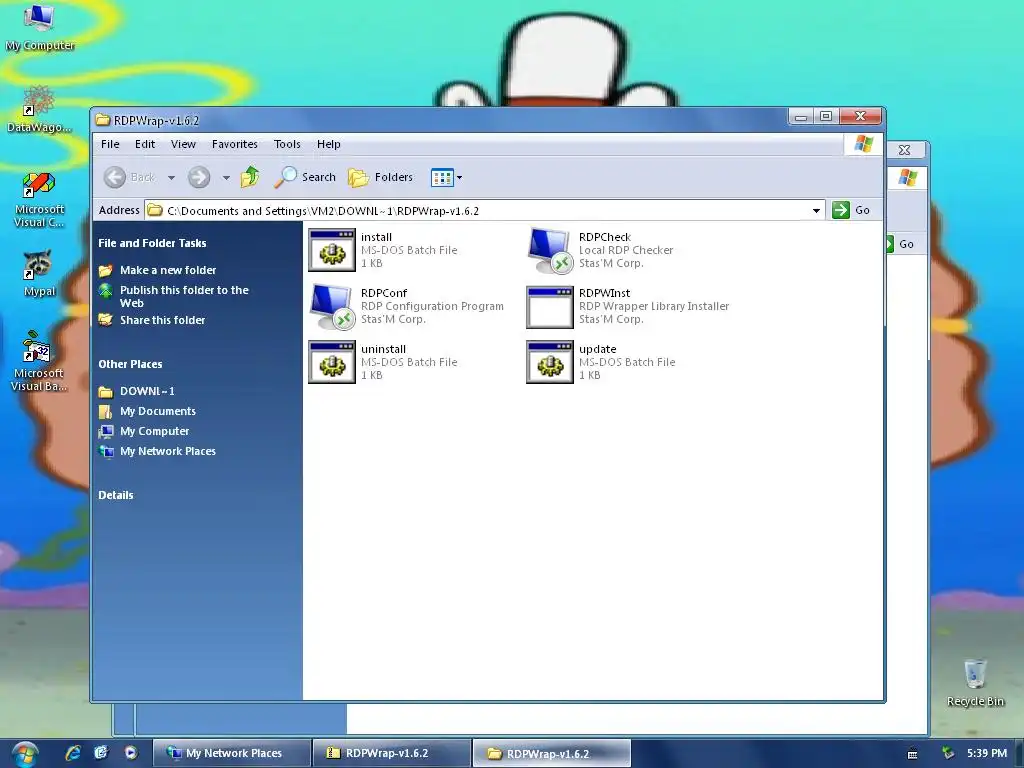Click the Microsoft Visual Basic desktop shortcut
The width and height of the screenshot is (1024, 768).
[x=39, y=361]
